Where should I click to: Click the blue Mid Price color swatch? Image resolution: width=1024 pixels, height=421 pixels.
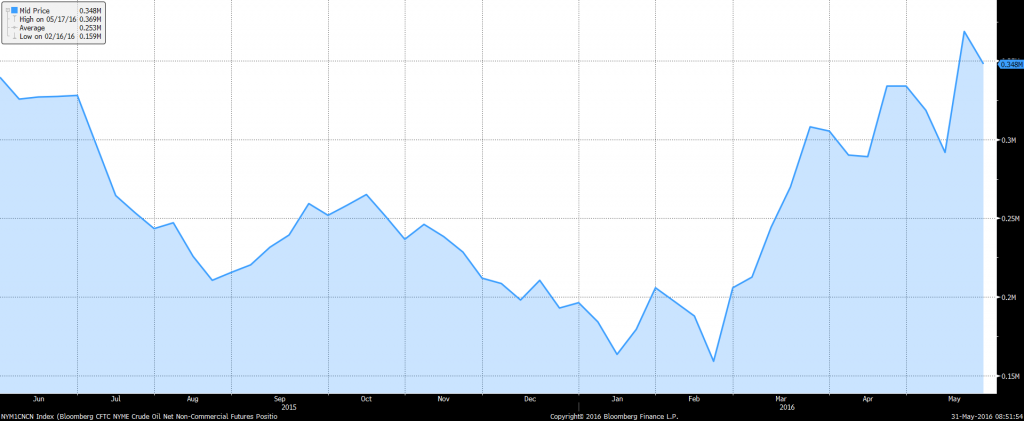[x=14, y=10]
